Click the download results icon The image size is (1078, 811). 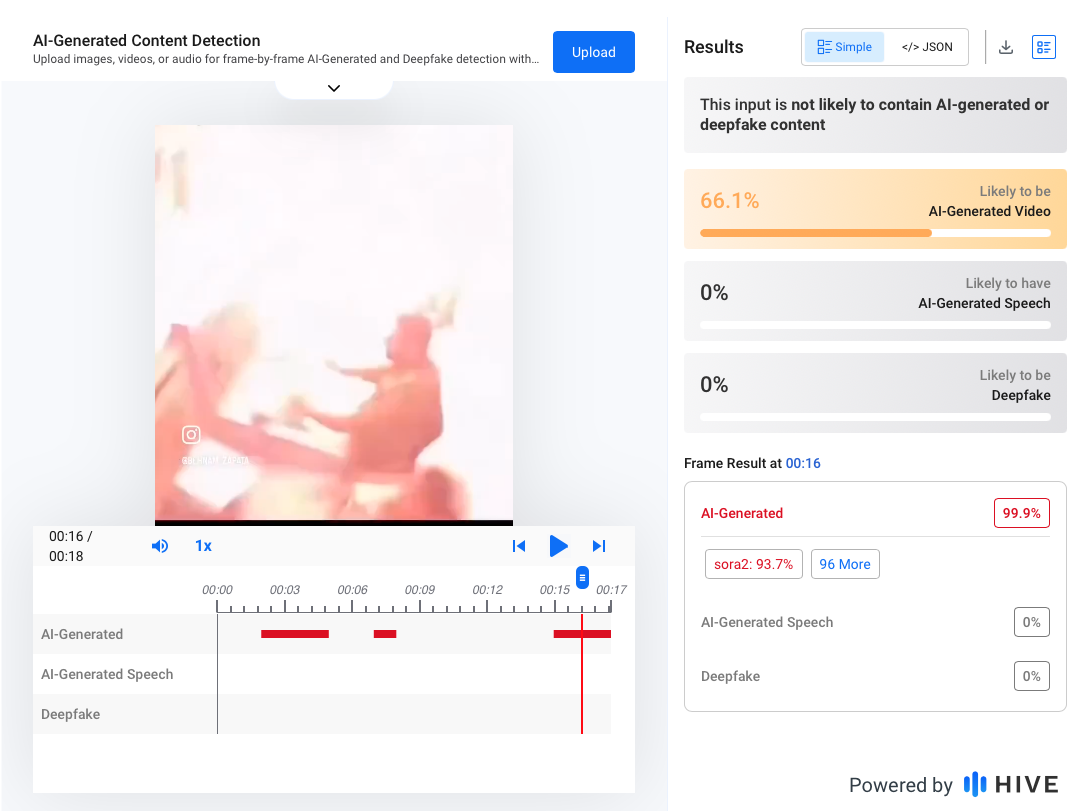(x=1006, y=47)
